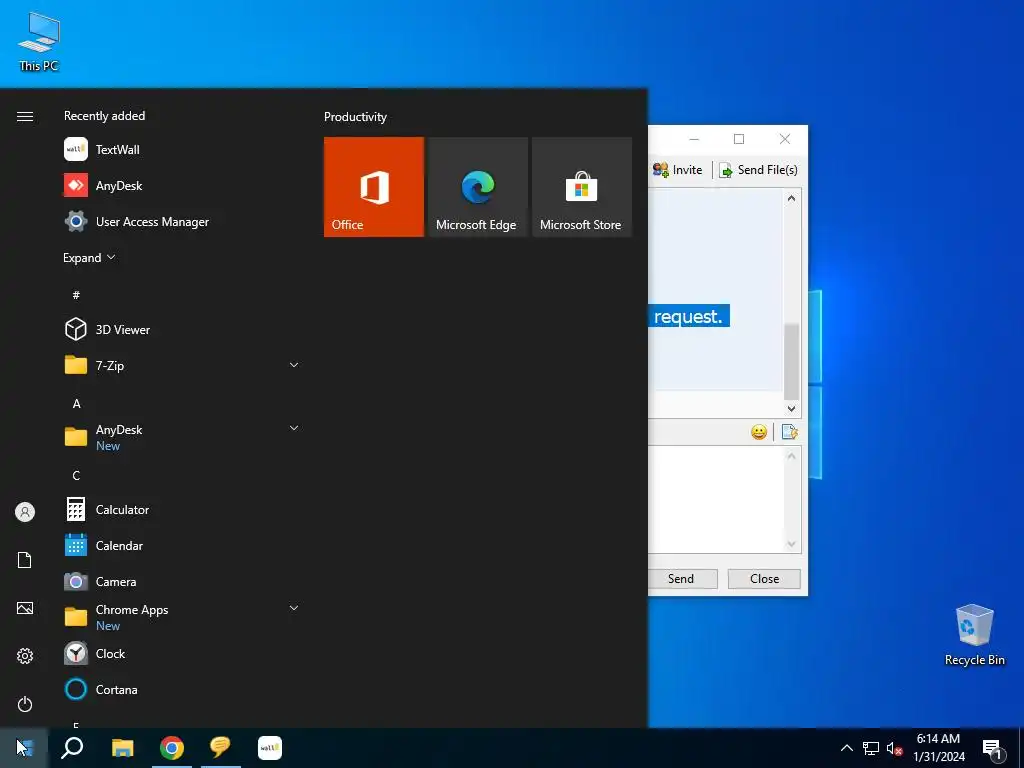Switch to the chat app on taskbar
Screen dimensions: 1024x768
[221, 748]
